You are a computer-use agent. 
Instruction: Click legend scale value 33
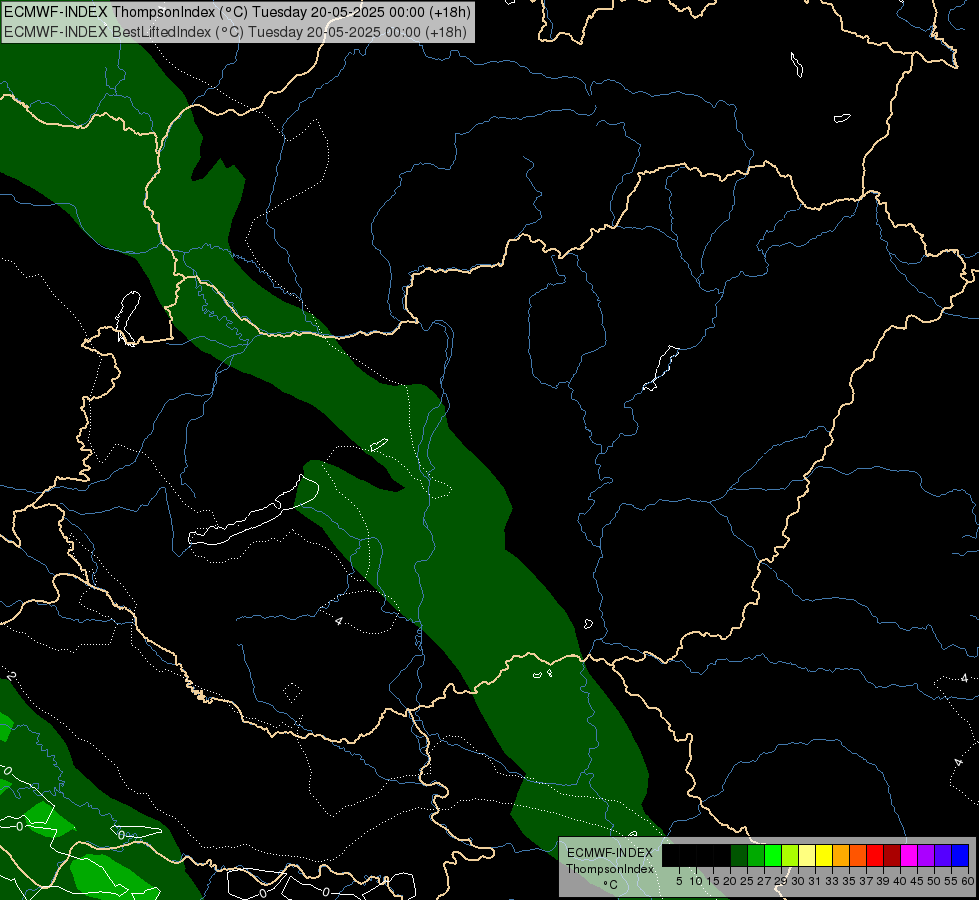click(x=832, y=881)
